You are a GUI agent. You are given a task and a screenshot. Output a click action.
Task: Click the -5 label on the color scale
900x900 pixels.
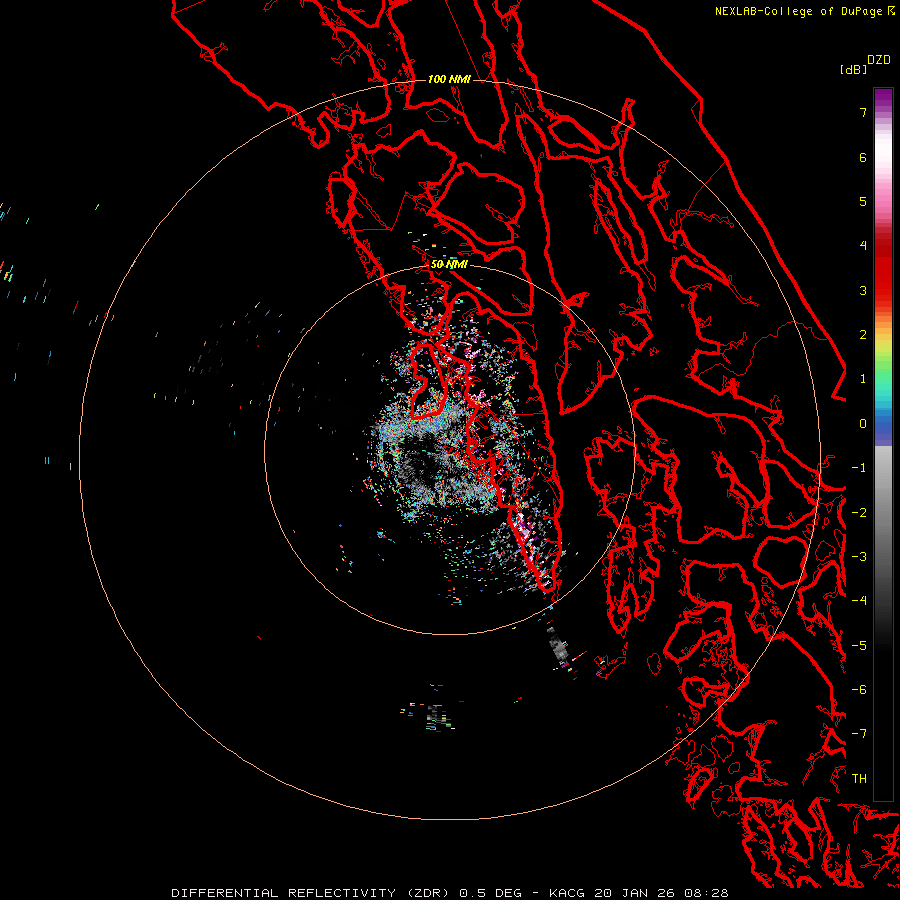[x=859, y=646]
